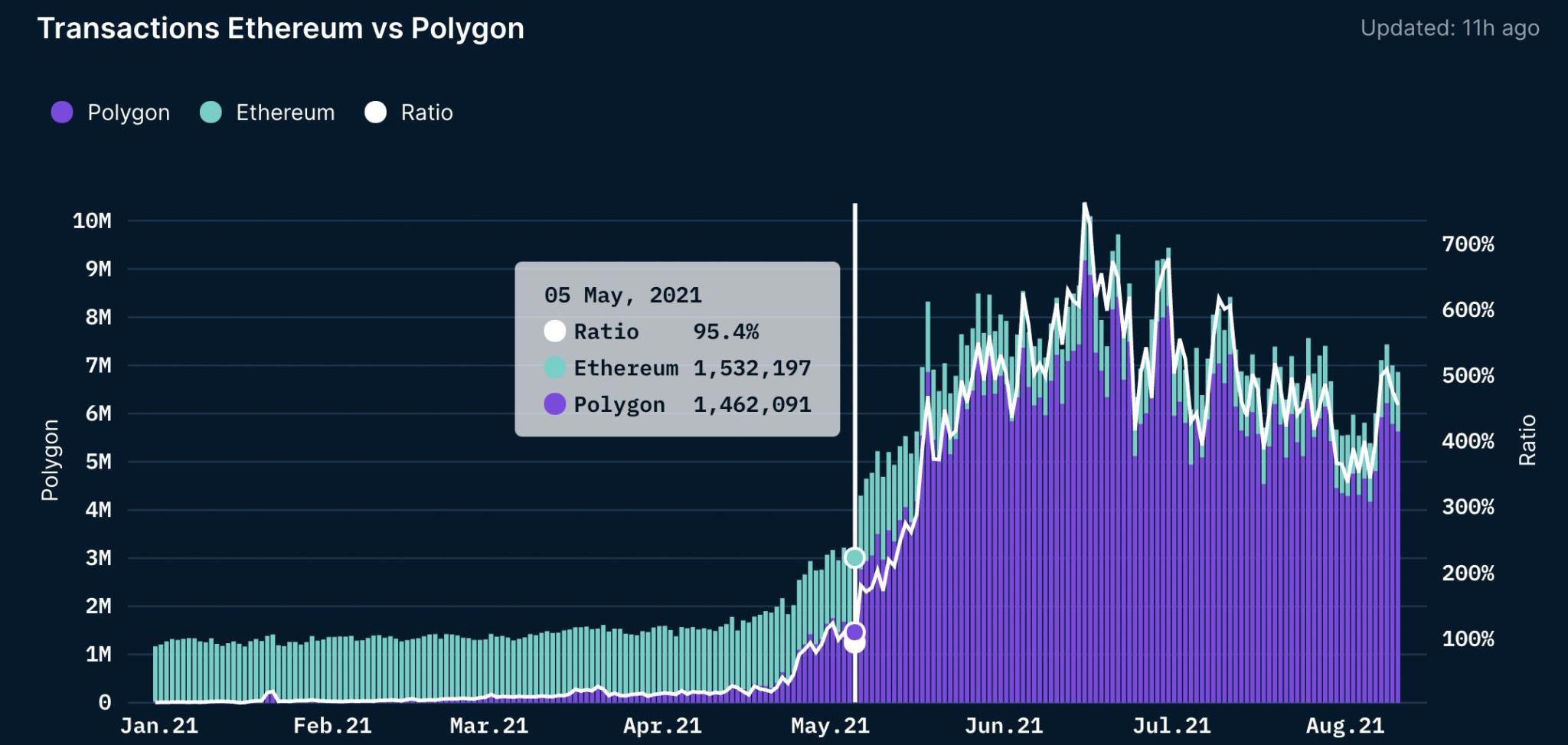Toggle the Ethereum series in the legend
Screen dimensions: 1568x745
(x=267, y=113)
